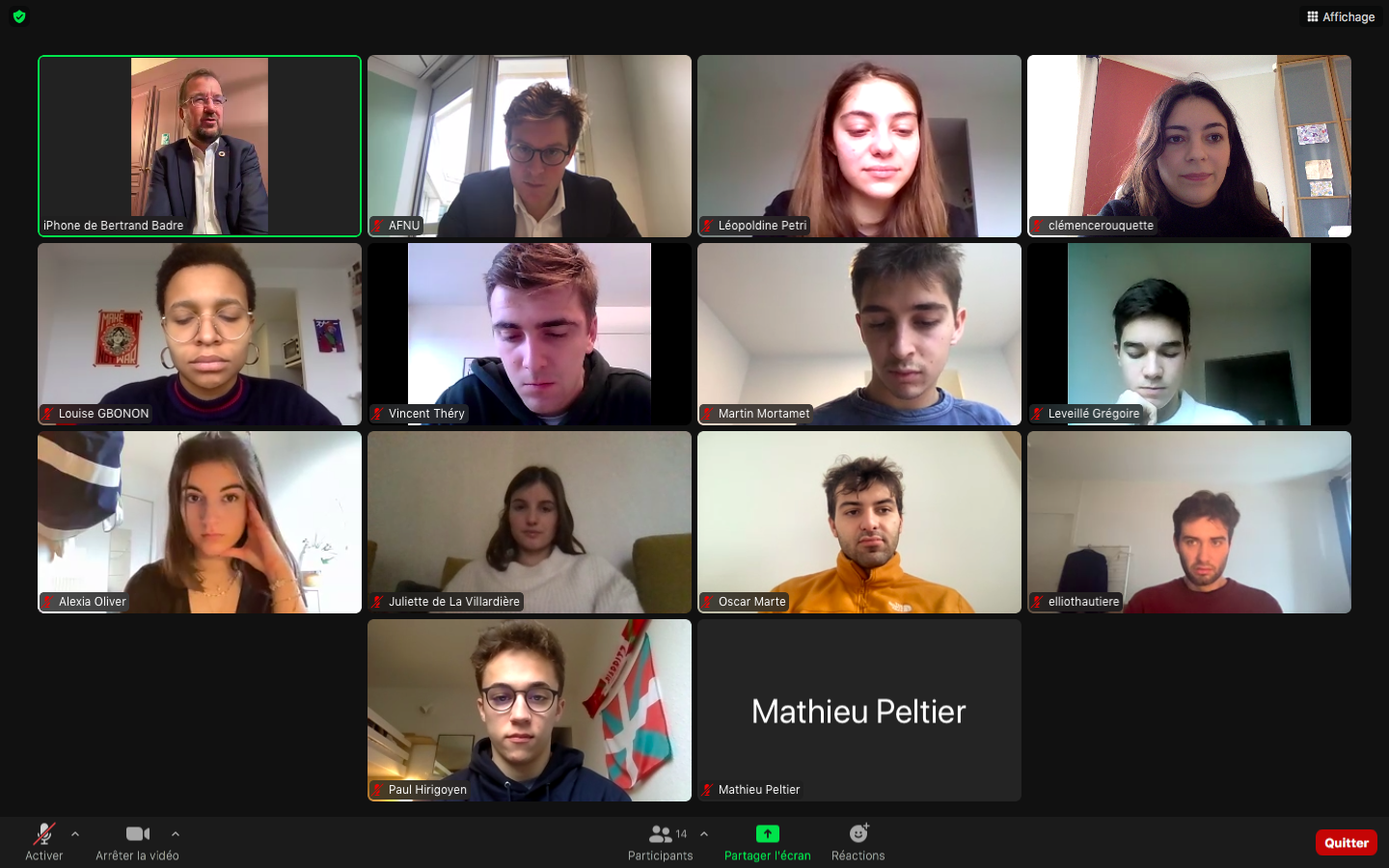1389x868 pixels.
Task: Unmute the microphone with Activer
Action: [x=43, y=842]
